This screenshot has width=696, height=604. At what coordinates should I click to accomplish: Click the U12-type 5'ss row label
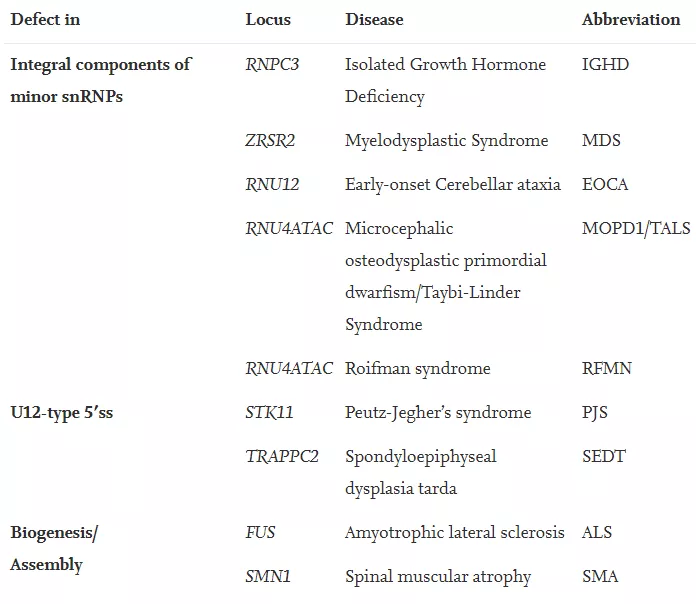click(x=62, y=413)
